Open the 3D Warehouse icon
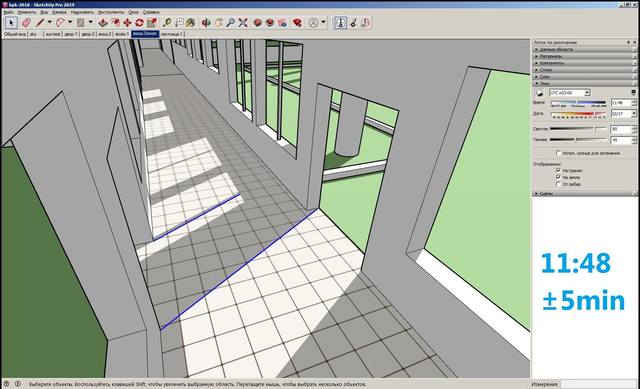640x389 pixels. pyautogui.click(x=258, y=23)
